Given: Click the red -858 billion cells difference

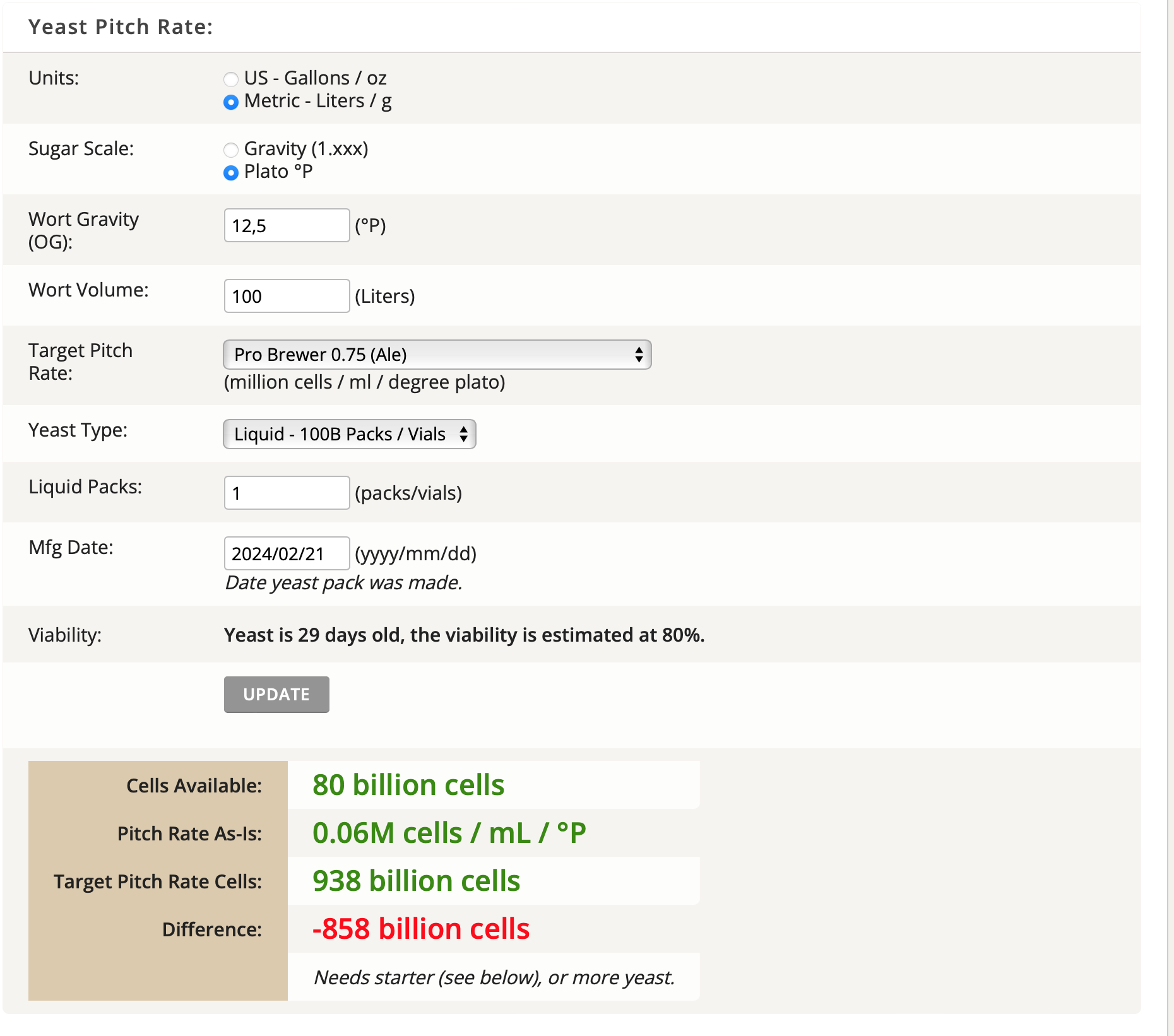Looking at the screenshot, I should tap(420, 929).
